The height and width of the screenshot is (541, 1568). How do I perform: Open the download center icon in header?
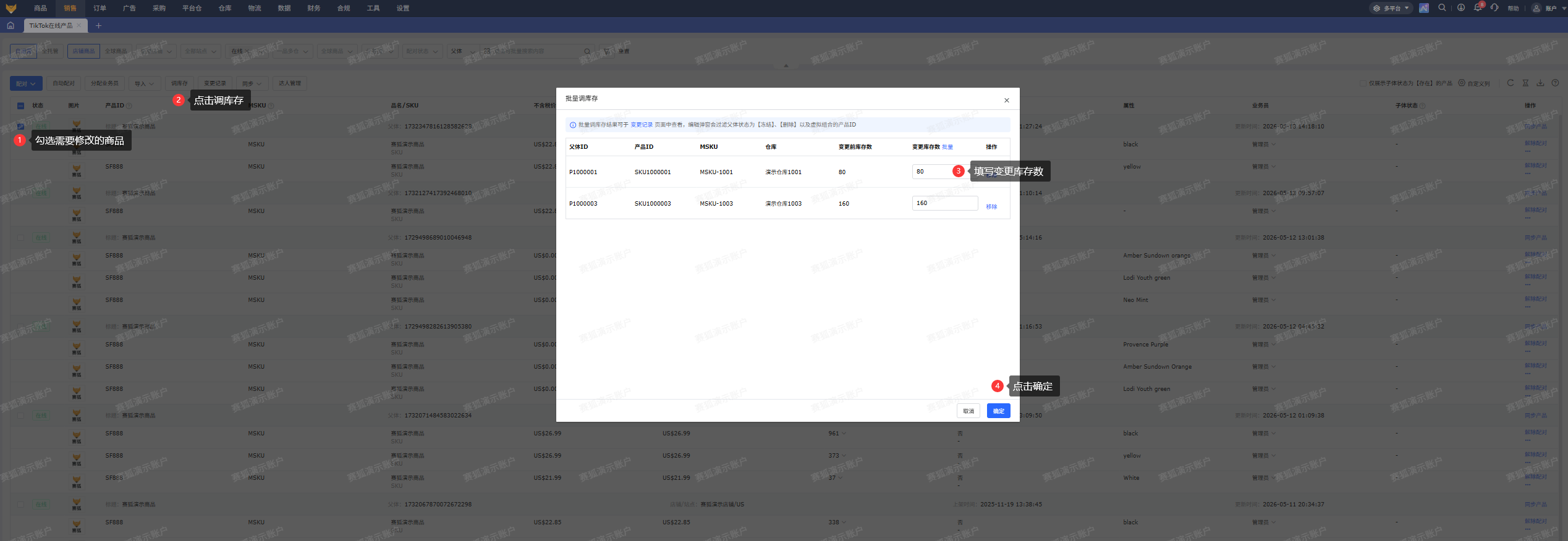pos(1460,8)
